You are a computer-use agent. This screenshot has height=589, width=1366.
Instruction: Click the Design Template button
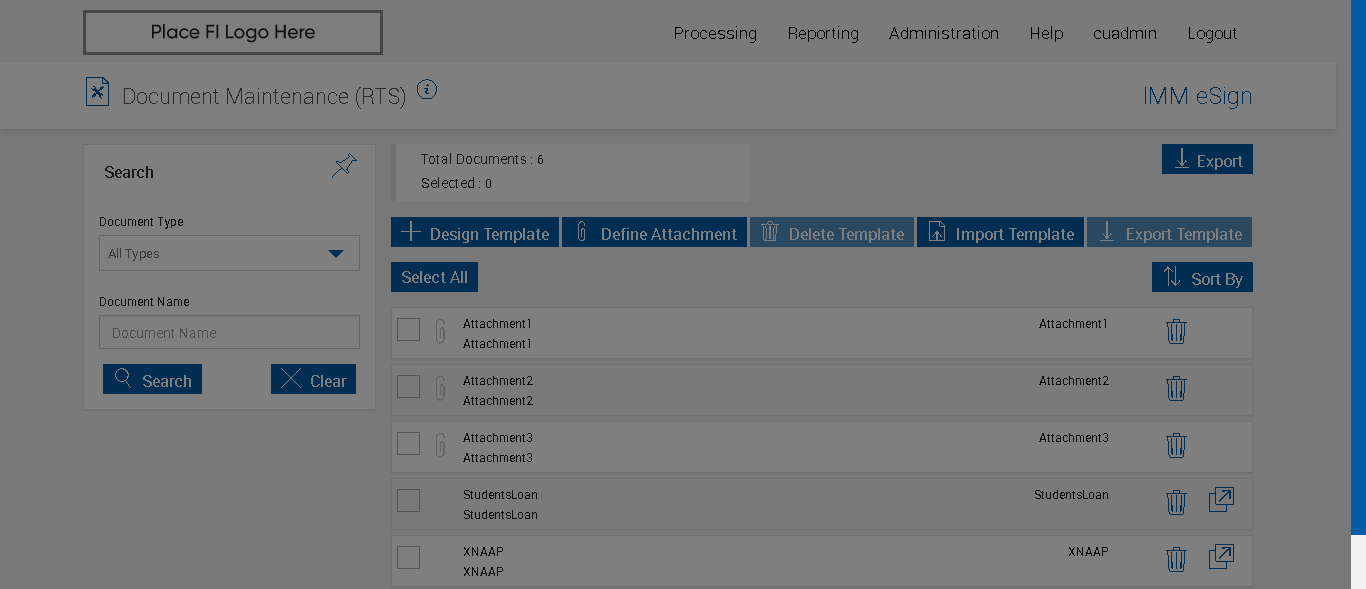pos(475,233)
